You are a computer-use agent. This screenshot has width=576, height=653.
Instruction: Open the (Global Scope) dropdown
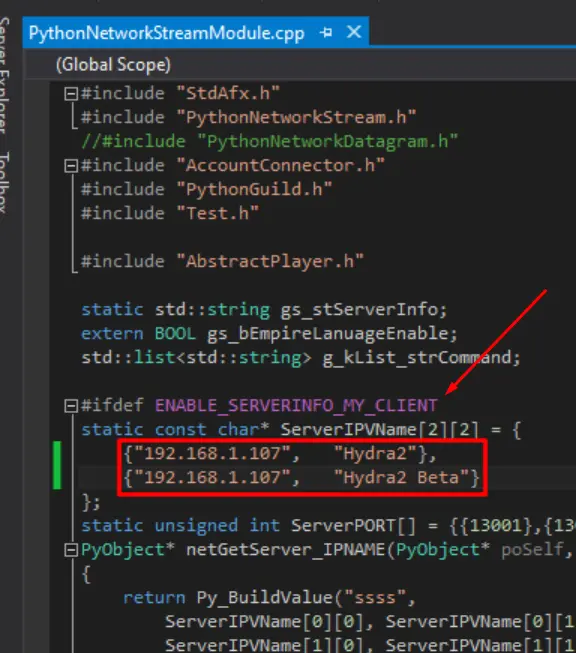301,65
